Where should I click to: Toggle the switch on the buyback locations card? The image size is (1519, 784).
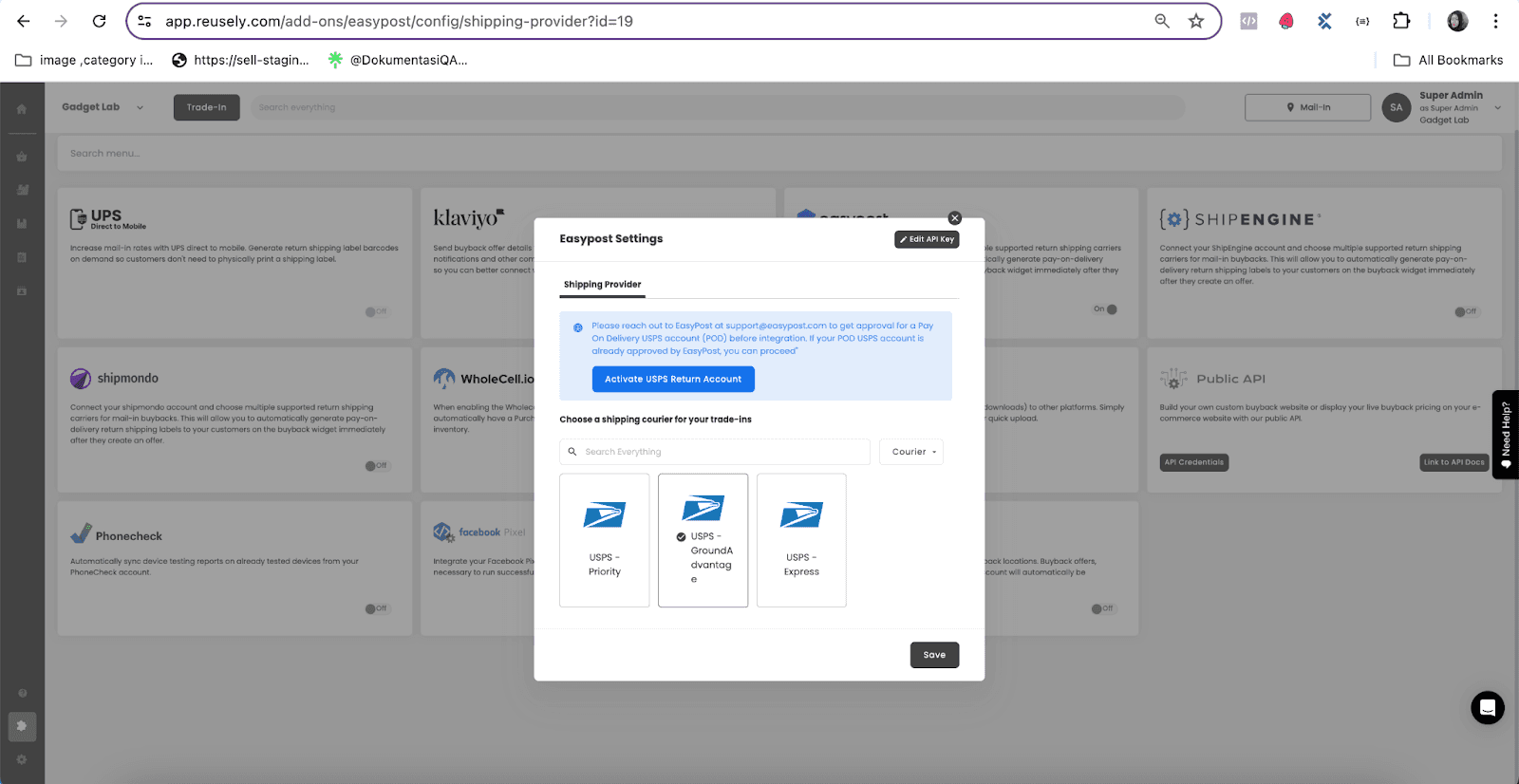1103,608
